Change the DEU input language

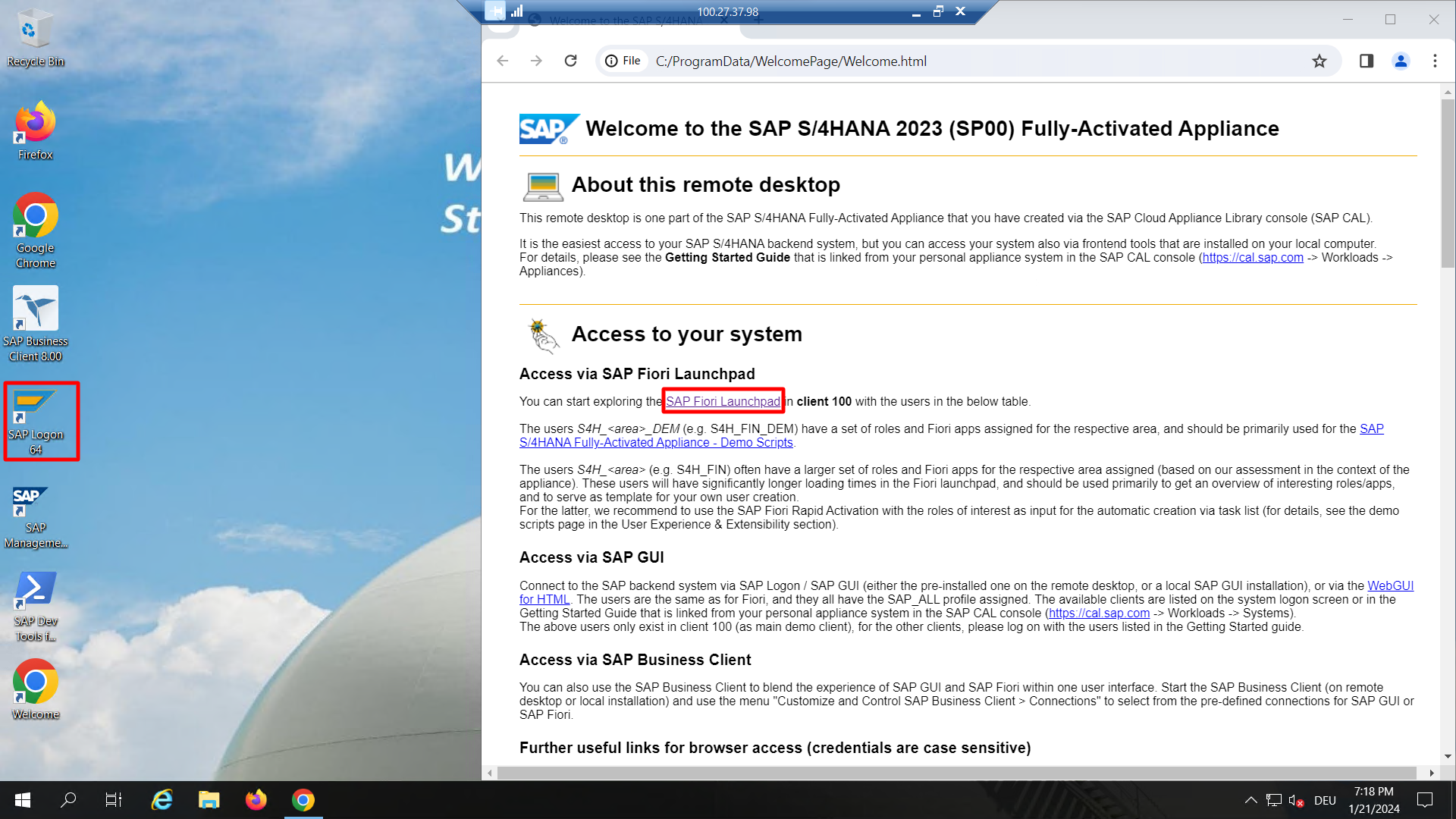[x=1325, y=800]
